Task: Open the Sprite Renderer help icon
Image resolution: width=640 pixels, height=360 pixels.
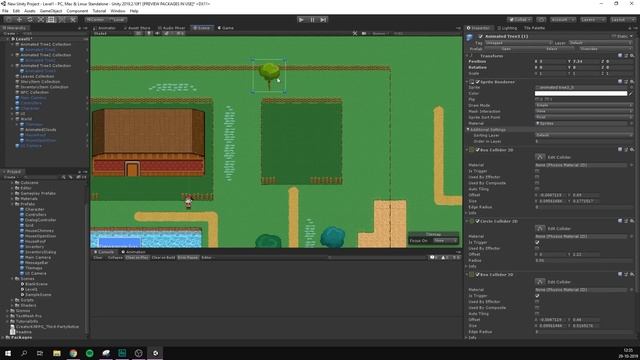Action: pyautogui.click(x=620, y=82)
